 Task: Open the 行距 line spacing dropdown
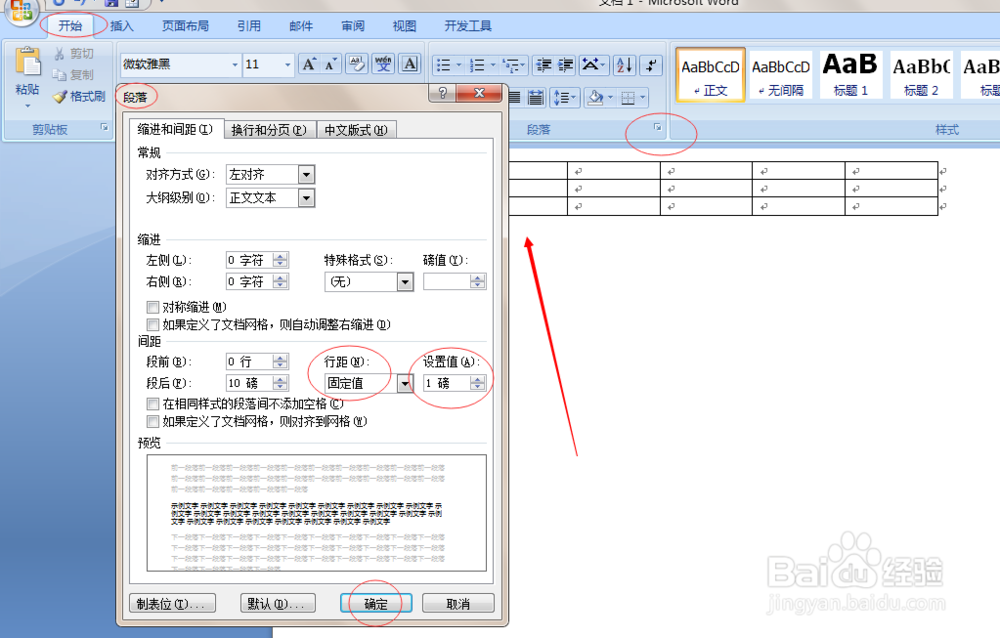(404, 382)
